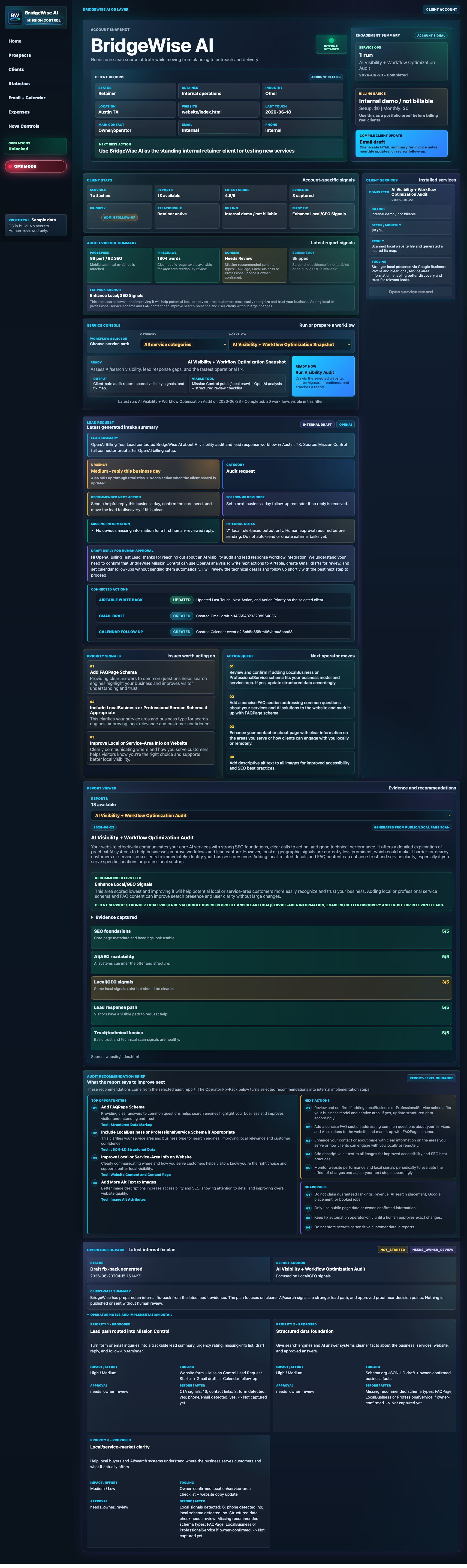The height and width of the screenshot is (1568, 467).
Task: Open the report selector dropdown in Report Viewer
Action: 271,815
